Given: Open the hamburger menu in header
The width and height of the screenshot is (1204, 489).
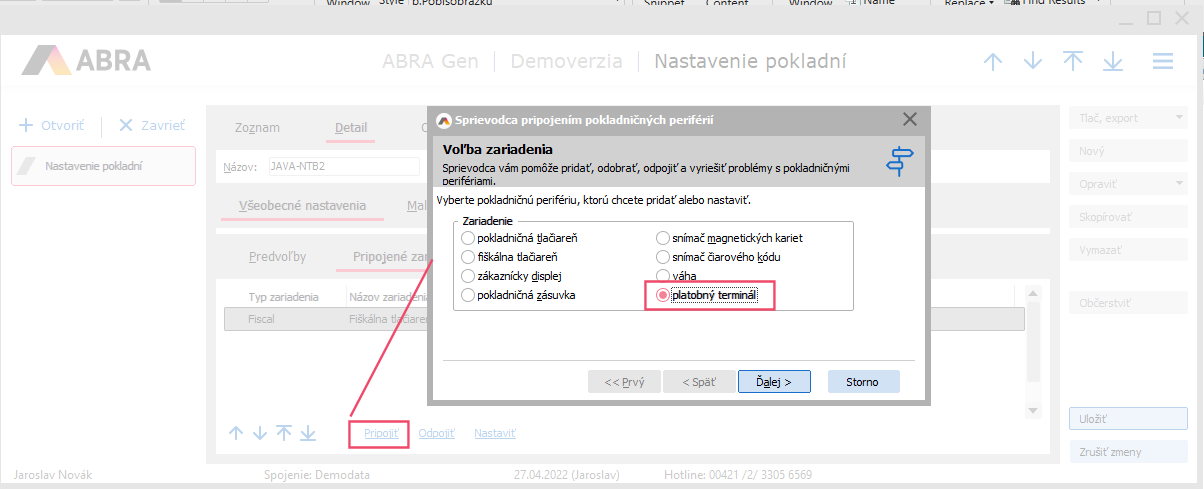Looking at the screenshot, I should (1162, 61).
